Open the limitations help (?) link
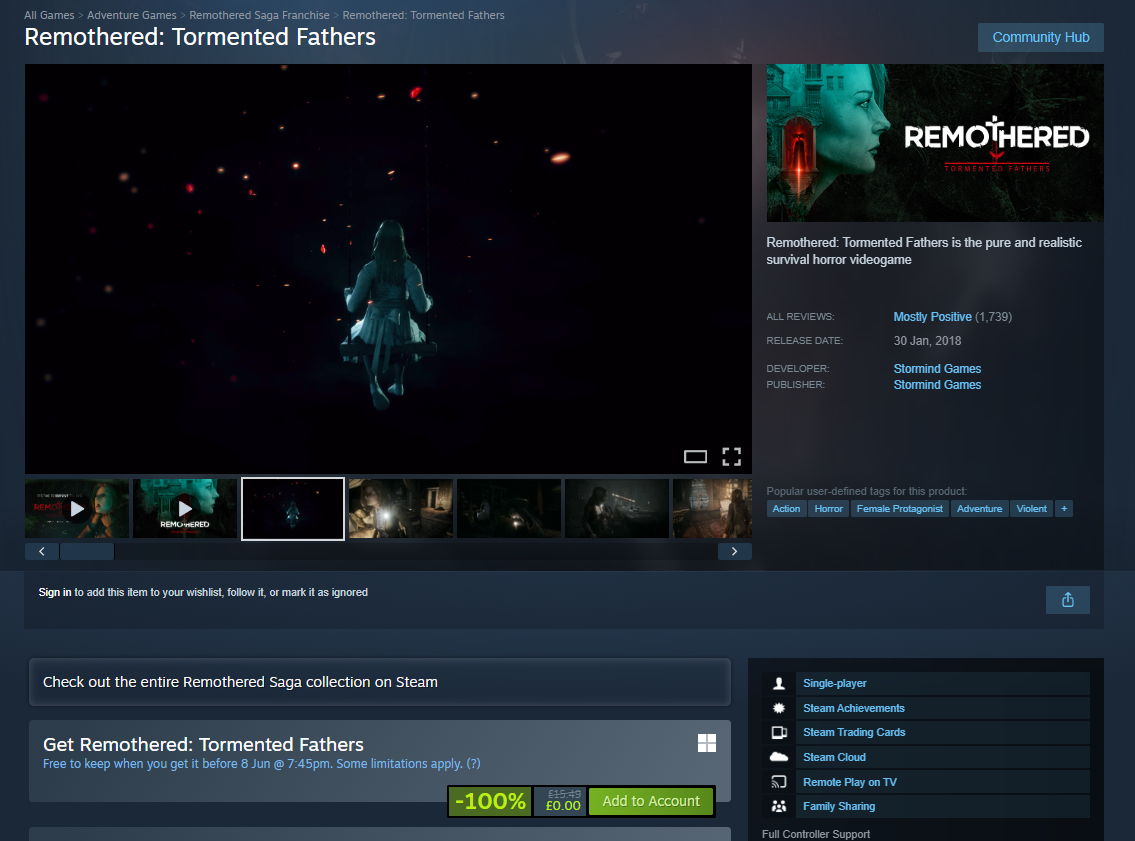The height and width of the screenshot is (841, 1135). pyautogui.click(x=473, y=764)
